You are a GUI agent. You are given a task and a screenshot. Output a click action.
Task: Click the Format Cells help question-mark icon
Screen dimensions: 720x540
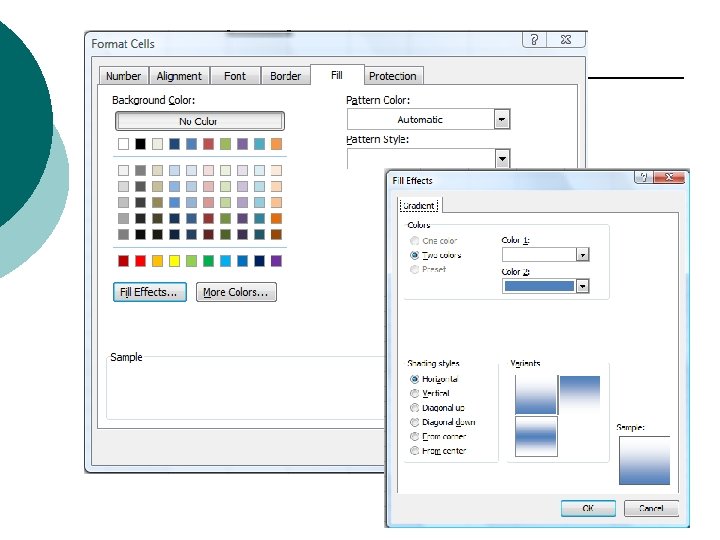[534, 40]
